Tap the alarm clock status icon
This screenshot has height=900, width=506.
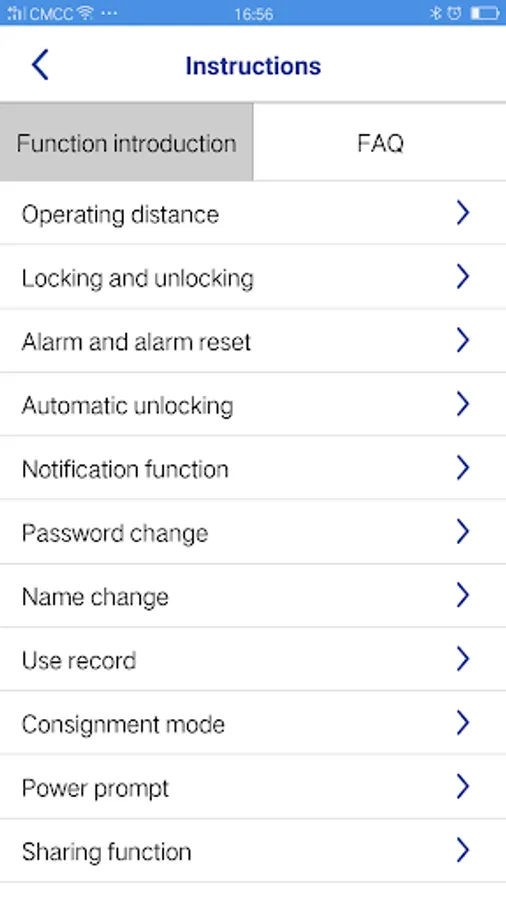pos(454,13)
